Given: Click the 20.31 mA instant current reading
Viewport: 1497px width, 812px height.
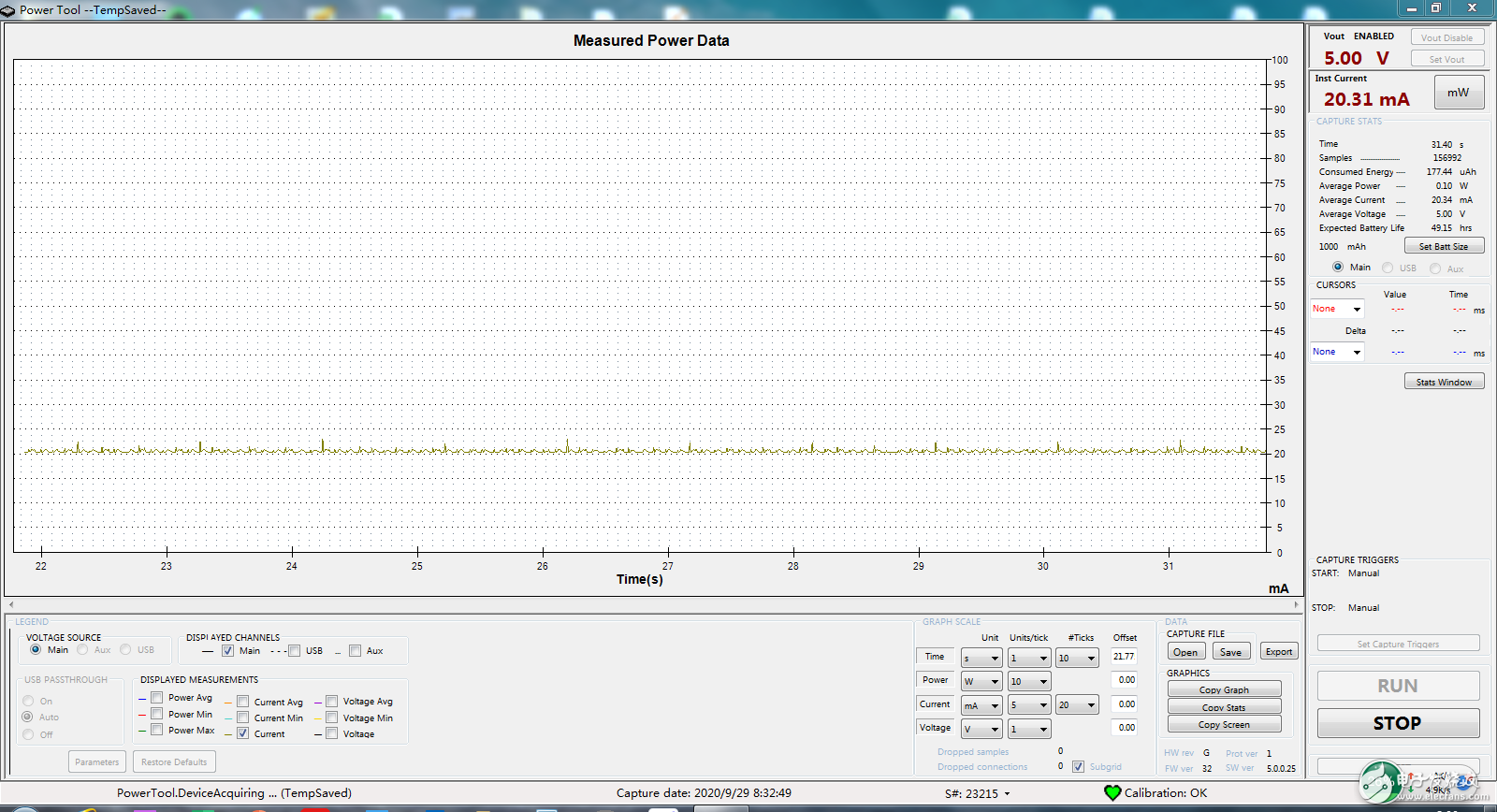Looking at the screenshot, I should 1366,99.
